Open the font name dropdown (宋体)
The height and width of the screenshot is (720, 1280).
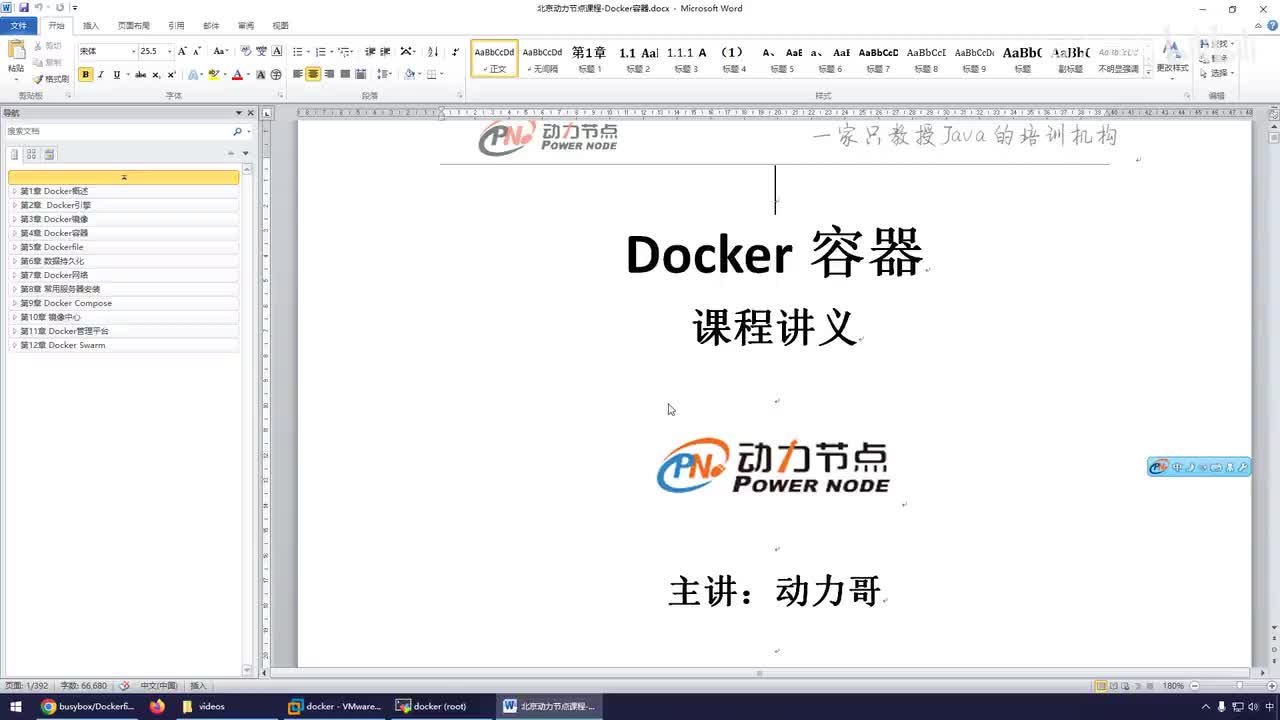pos(133,51)
